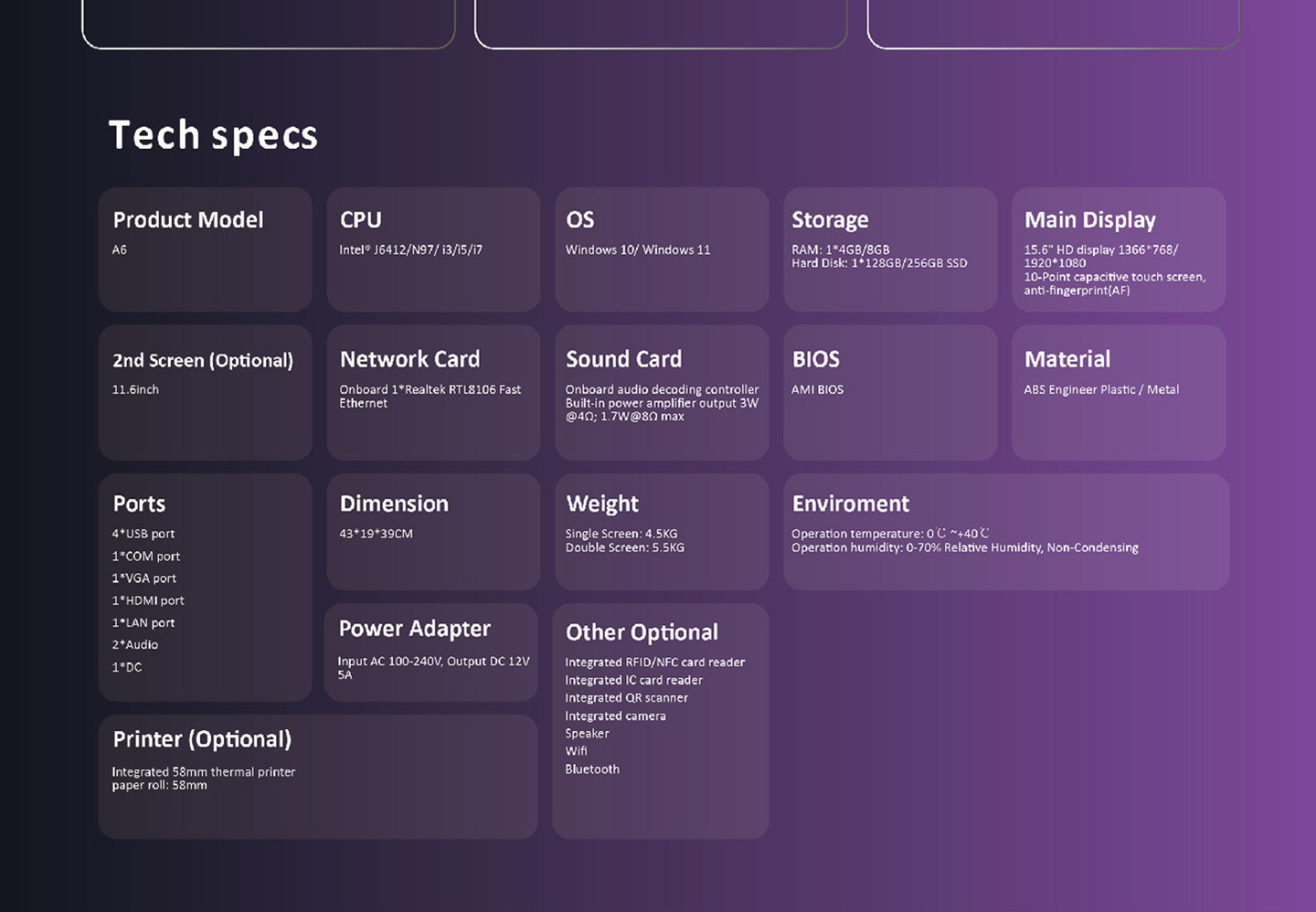The image size is (1316, 912).
Task: Click the Other Optional heading
Action: pyautogui.click(x=642, y=632)
